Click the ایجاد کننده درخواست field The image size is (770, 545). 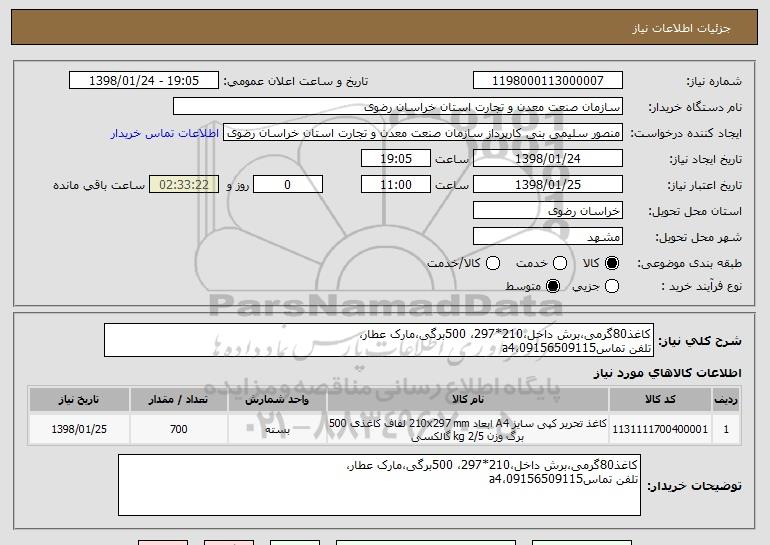[423, 133]
